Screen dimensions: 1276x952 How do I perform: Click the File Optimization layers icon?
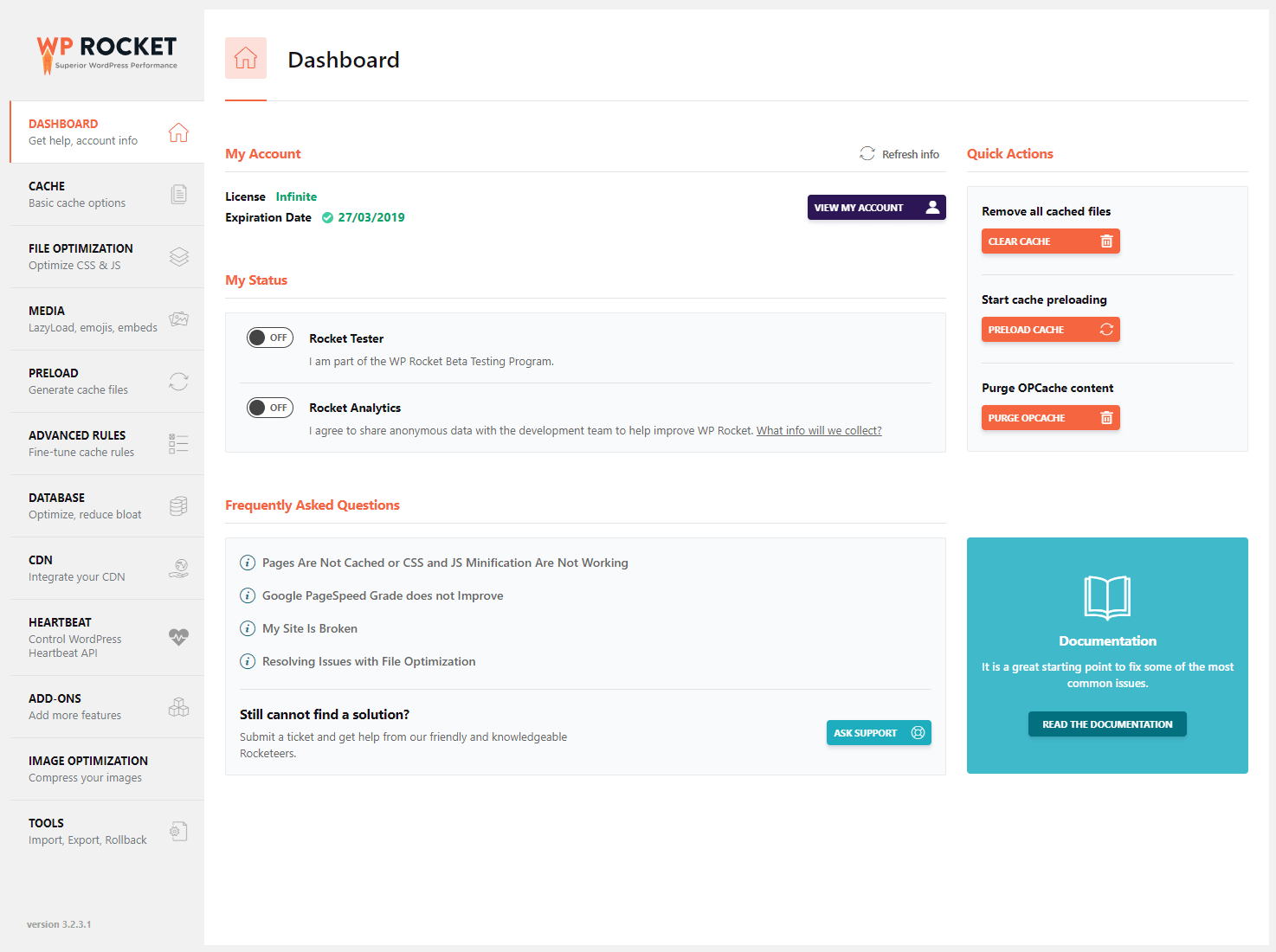pos(178,257)
